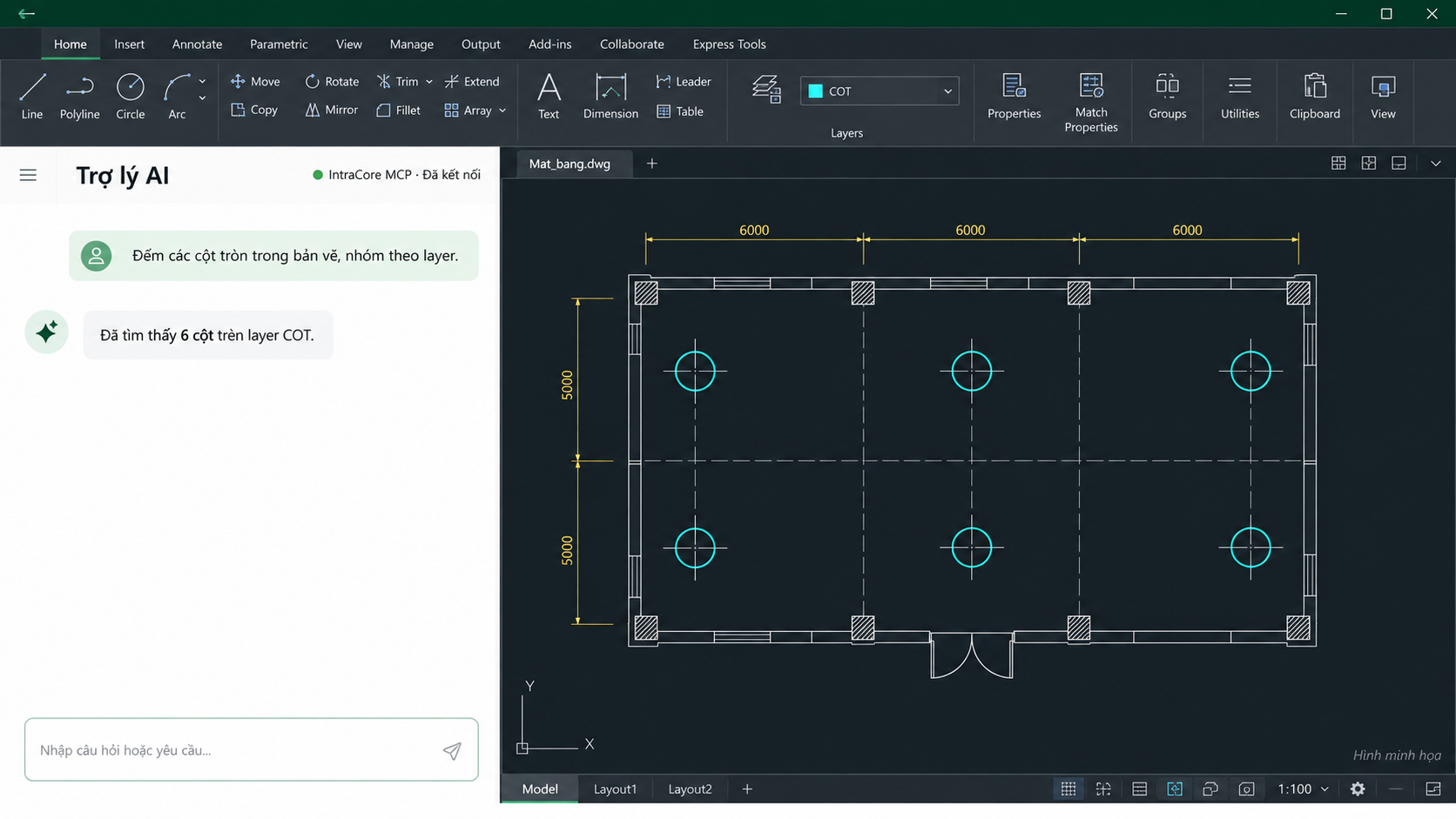Viewport: 1456px width, 819px height.
Task: Open the Dimension tool
Action: point(610,97)
